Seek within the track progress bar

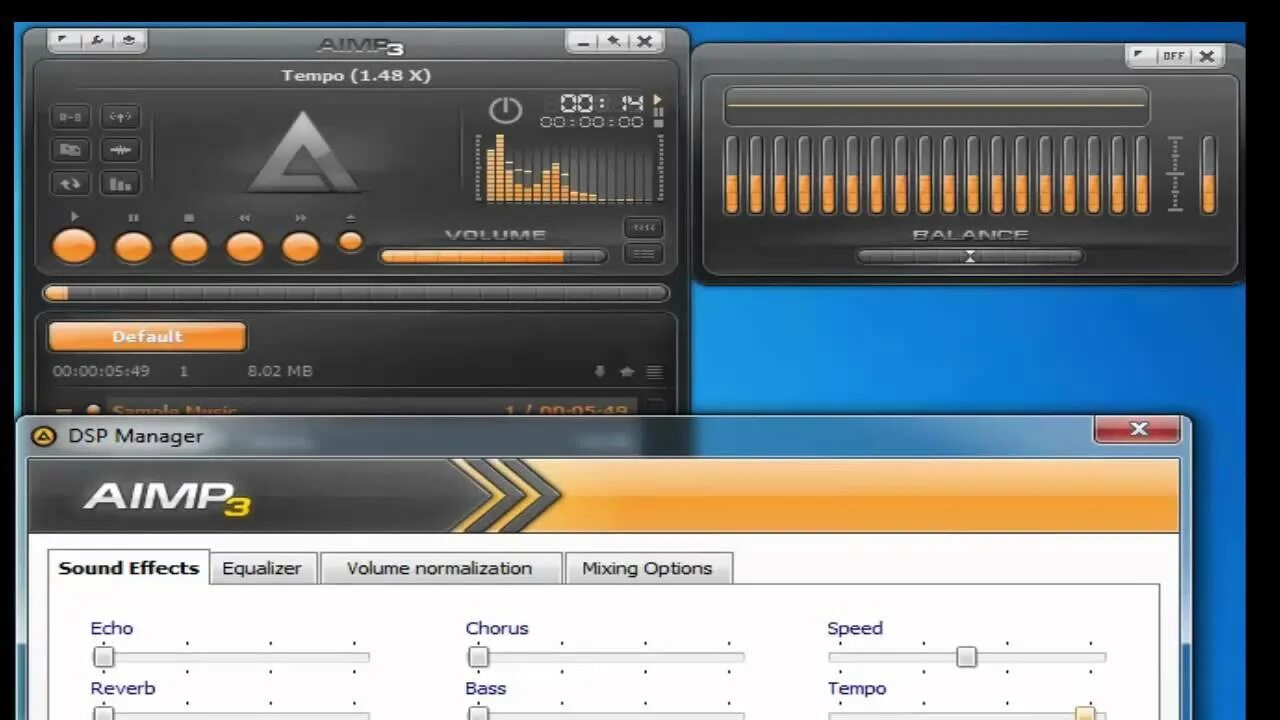pyautogui.click(x=356, y=293)
